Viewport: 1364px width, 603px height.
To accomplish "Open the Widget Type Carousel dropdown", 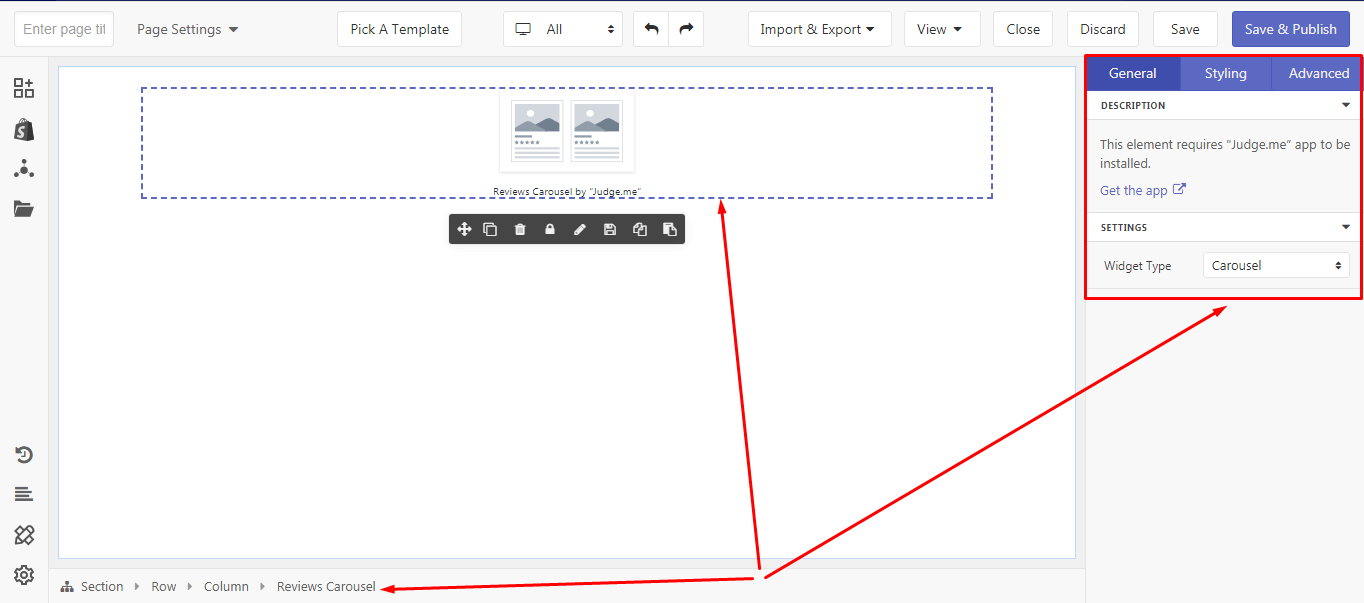I will coord(1276,266).
